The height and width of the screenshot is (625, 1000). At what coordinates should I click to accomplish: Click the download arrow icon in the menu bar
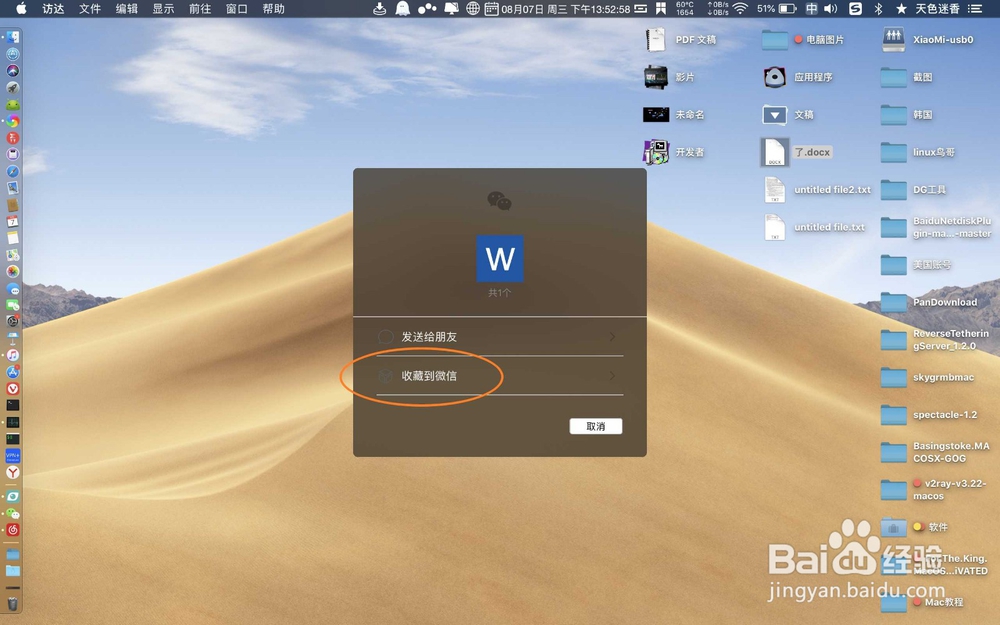379,9
